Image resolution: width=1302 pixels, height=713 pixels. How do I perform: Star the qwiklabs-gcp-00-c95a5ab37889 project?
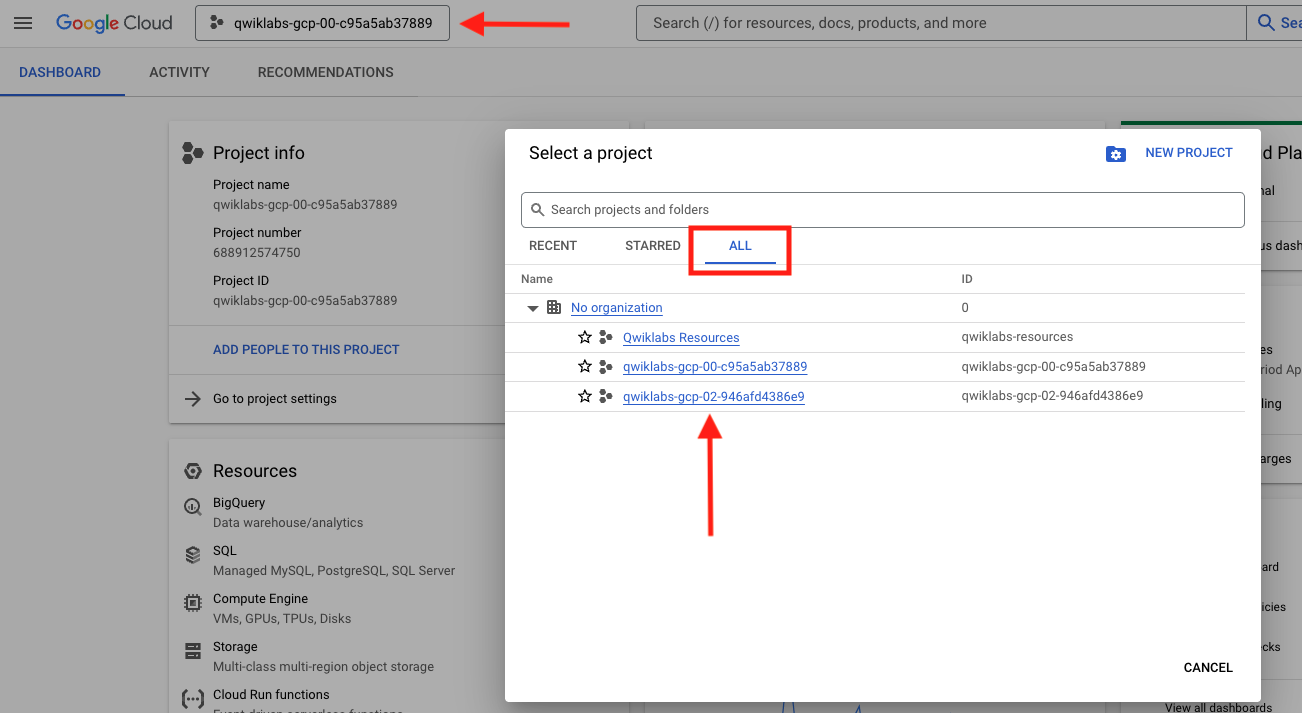click(585, 367)
